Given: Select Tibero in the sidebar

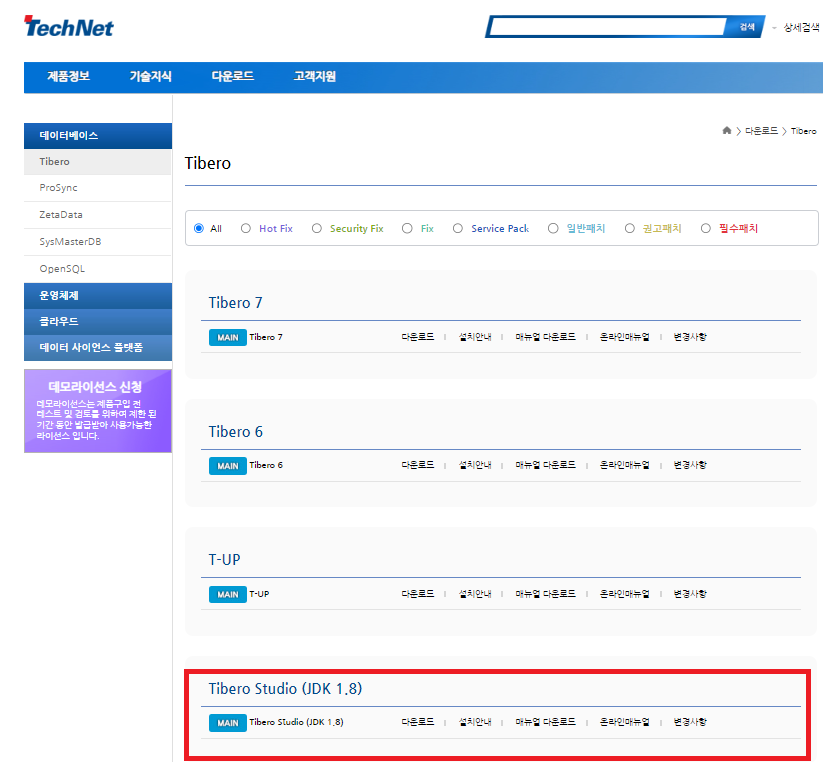Looking at the screenshot, I should (98, 162).
